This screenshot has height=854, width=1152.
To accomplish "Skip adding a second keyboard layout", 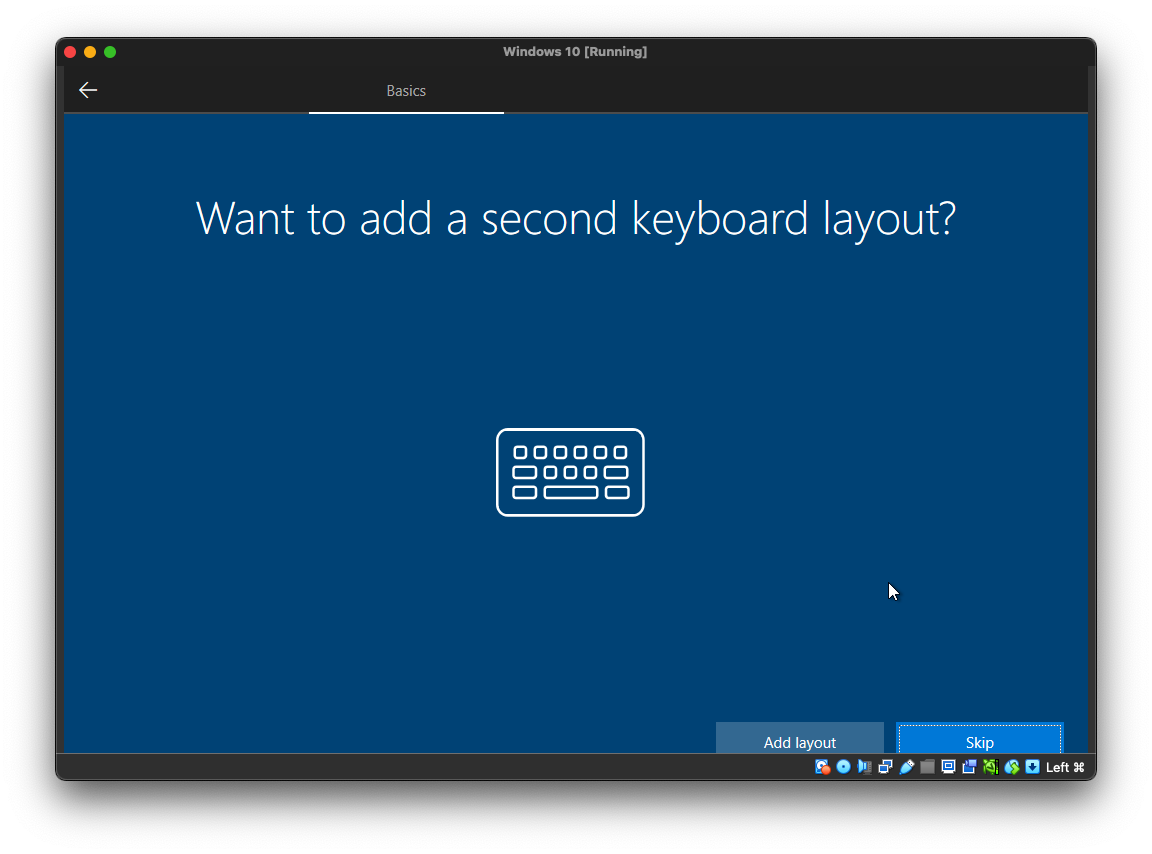I will pos(979,741).
